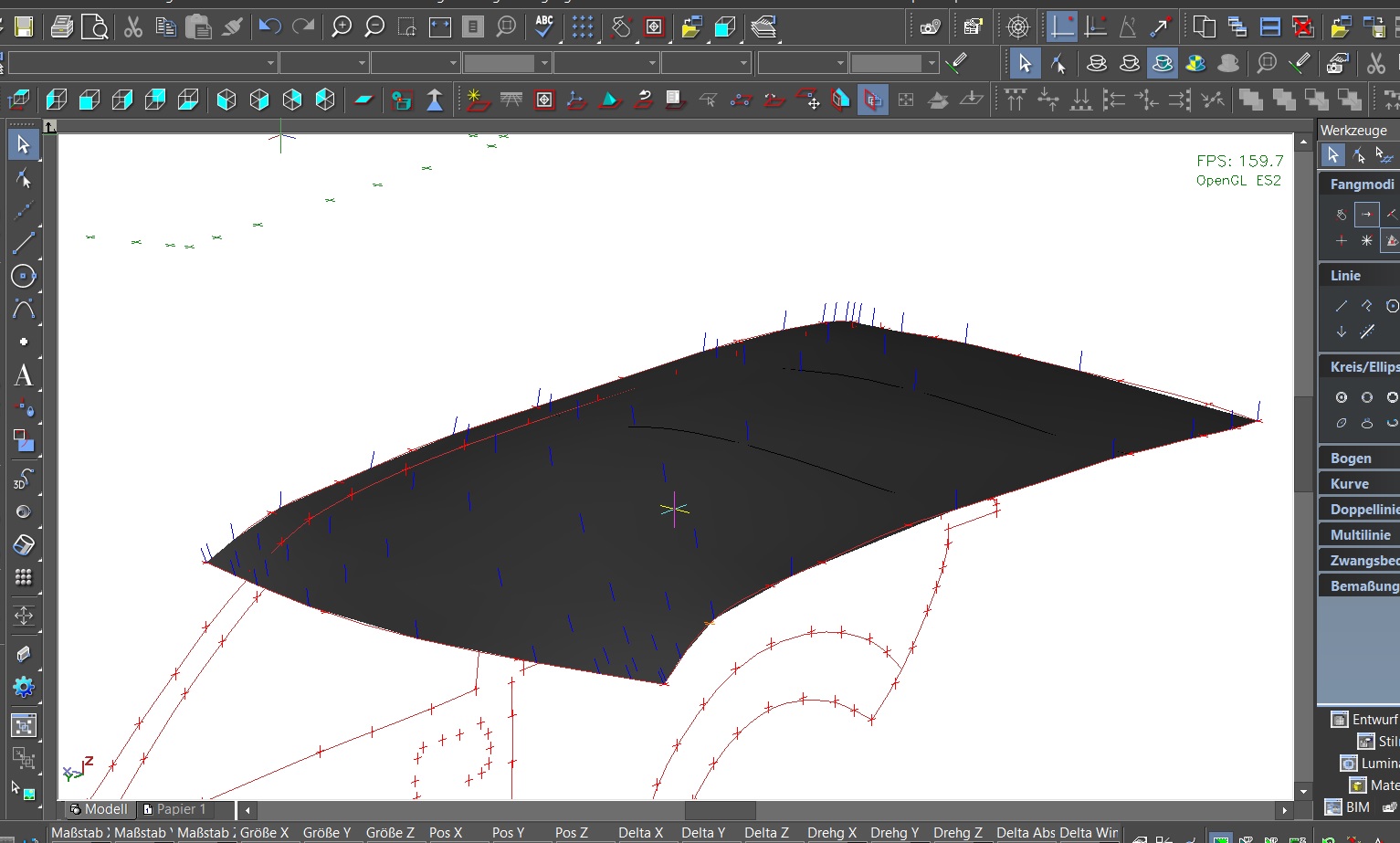Toggle the grid dots display

tap(583, 27)
